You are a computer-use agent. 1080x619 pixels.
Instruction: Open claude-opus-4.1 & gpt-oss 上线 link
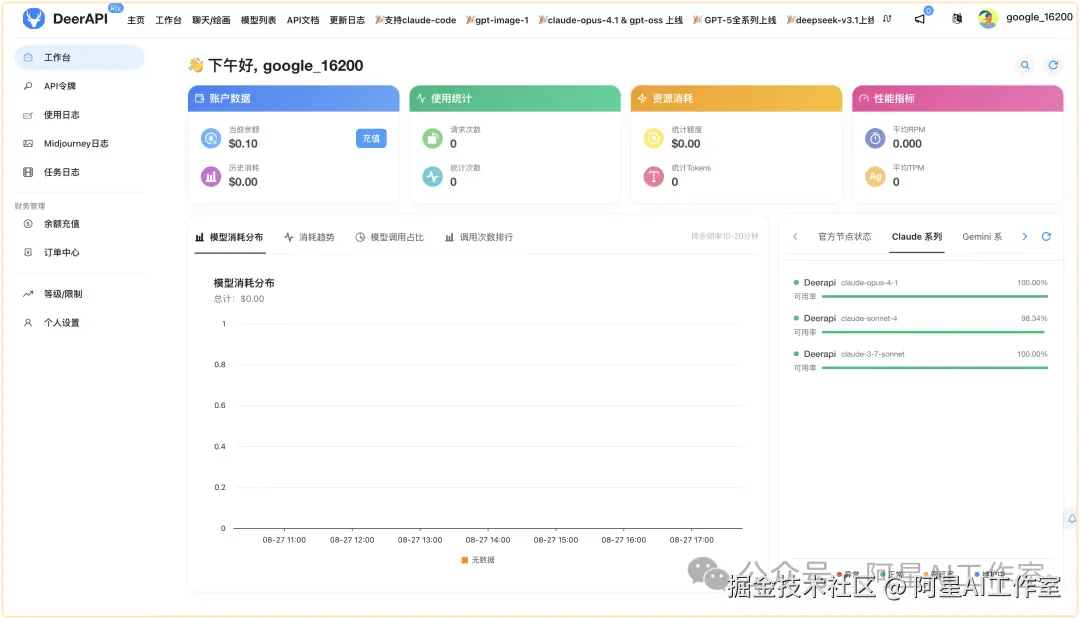coord(611,20)
